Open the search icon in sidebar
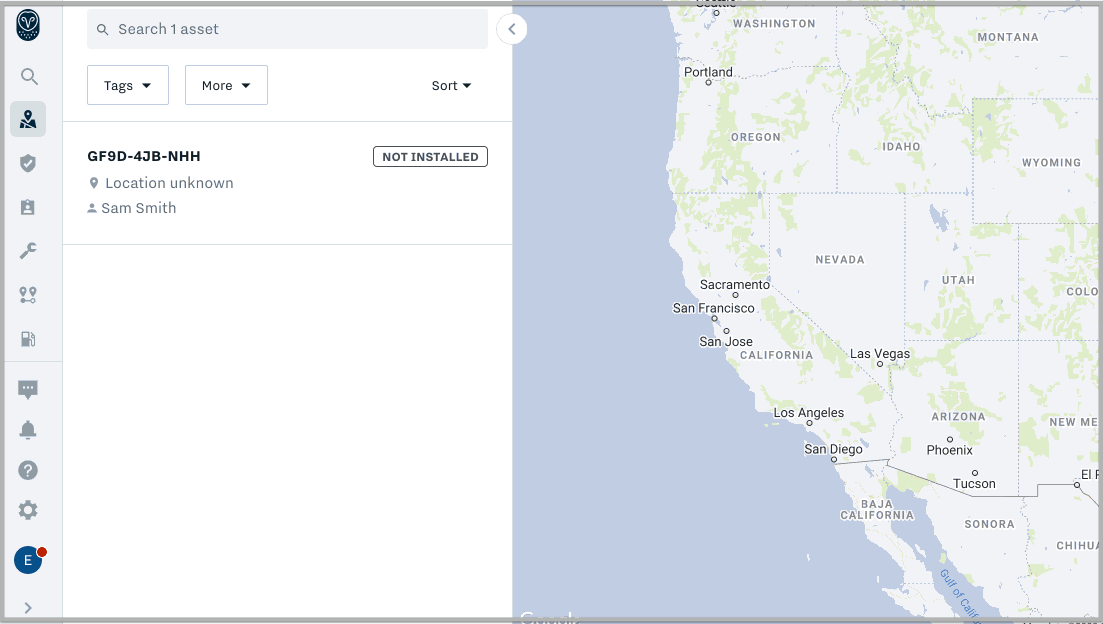Image resolution: width=1103 pixels, height=624 pixels. 29,76
